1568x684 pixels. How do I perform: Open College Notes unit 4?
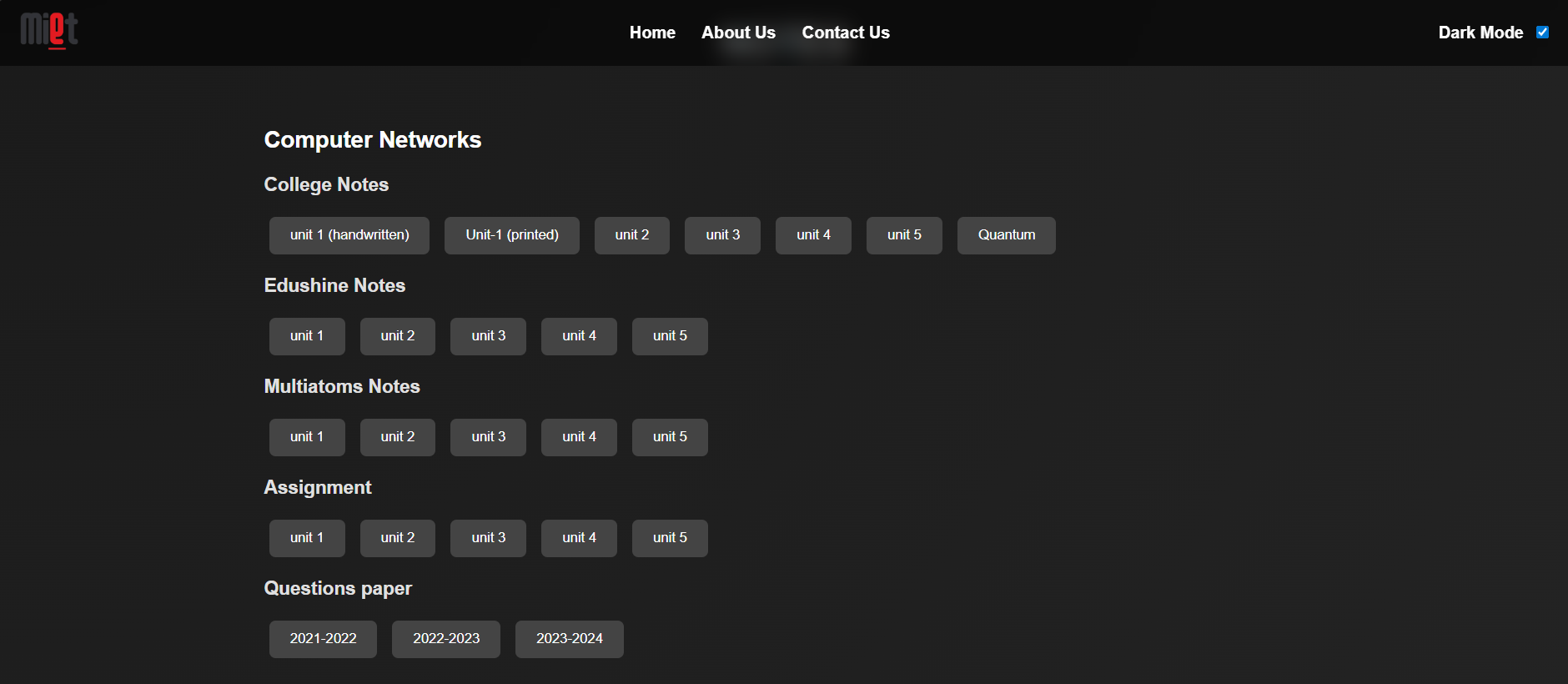point(813,235)
